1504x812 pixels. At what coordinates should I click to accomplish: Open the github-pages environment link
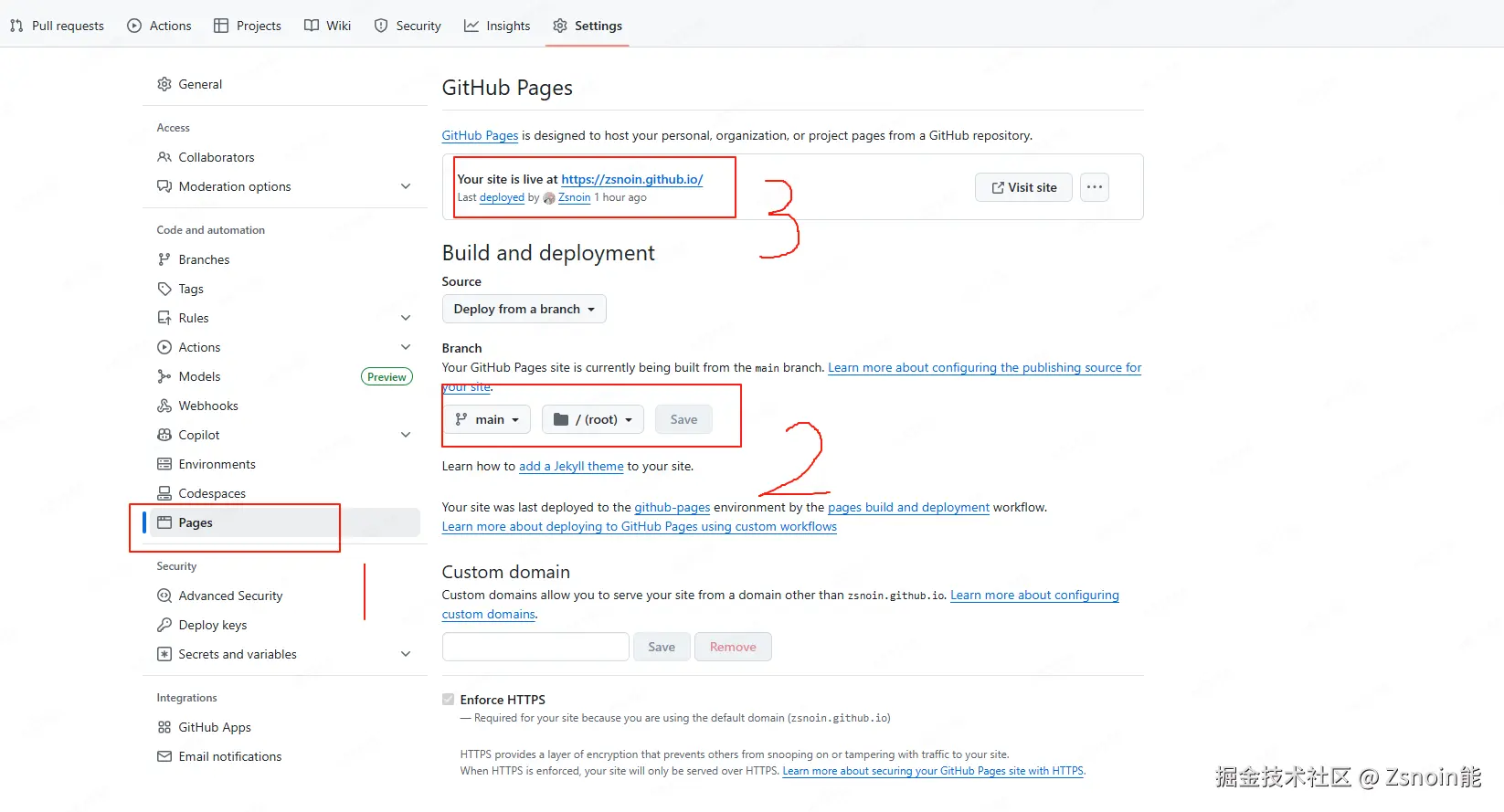(x=673, y=507)
